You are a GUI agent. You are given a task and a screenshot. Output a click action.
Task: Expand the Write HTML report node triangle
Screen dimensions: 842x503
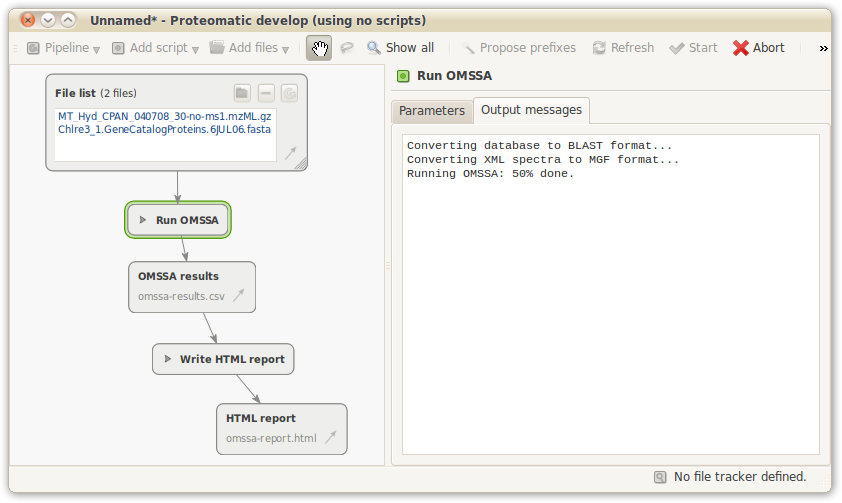167,359
